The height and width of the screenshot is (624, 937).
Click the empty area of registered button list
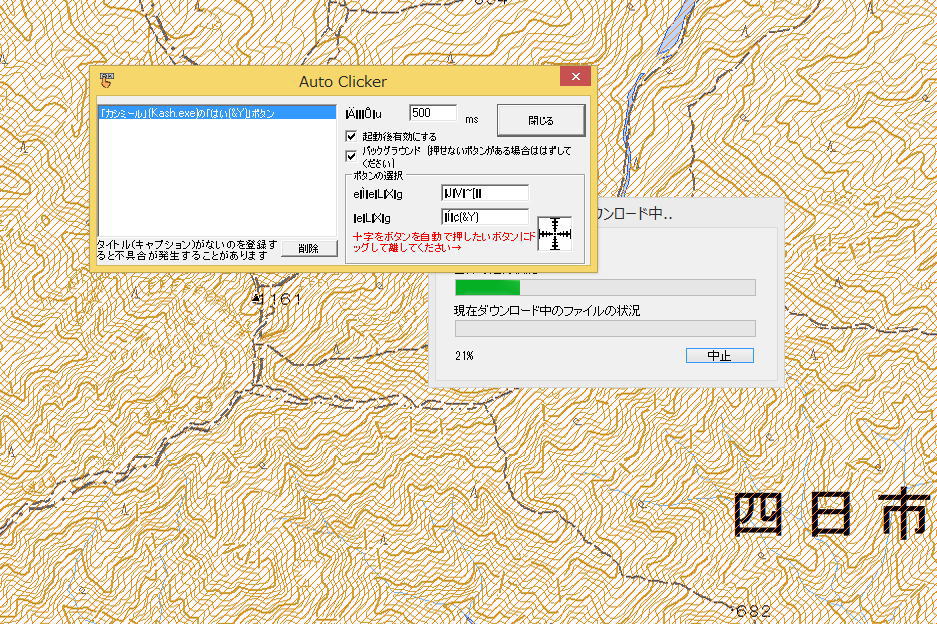pyautogui.click(x=216, y=180)
